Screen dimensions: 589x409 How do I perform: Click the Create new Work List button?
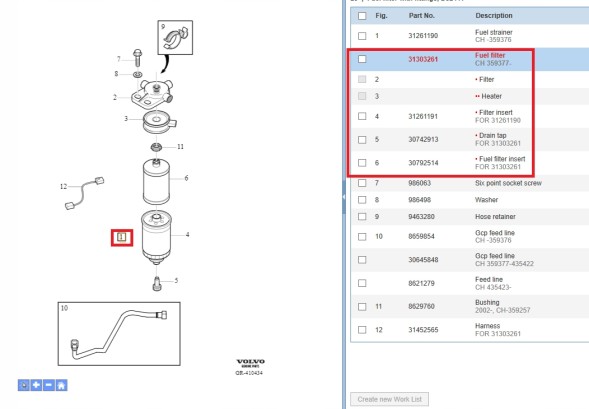coord(390,399)
